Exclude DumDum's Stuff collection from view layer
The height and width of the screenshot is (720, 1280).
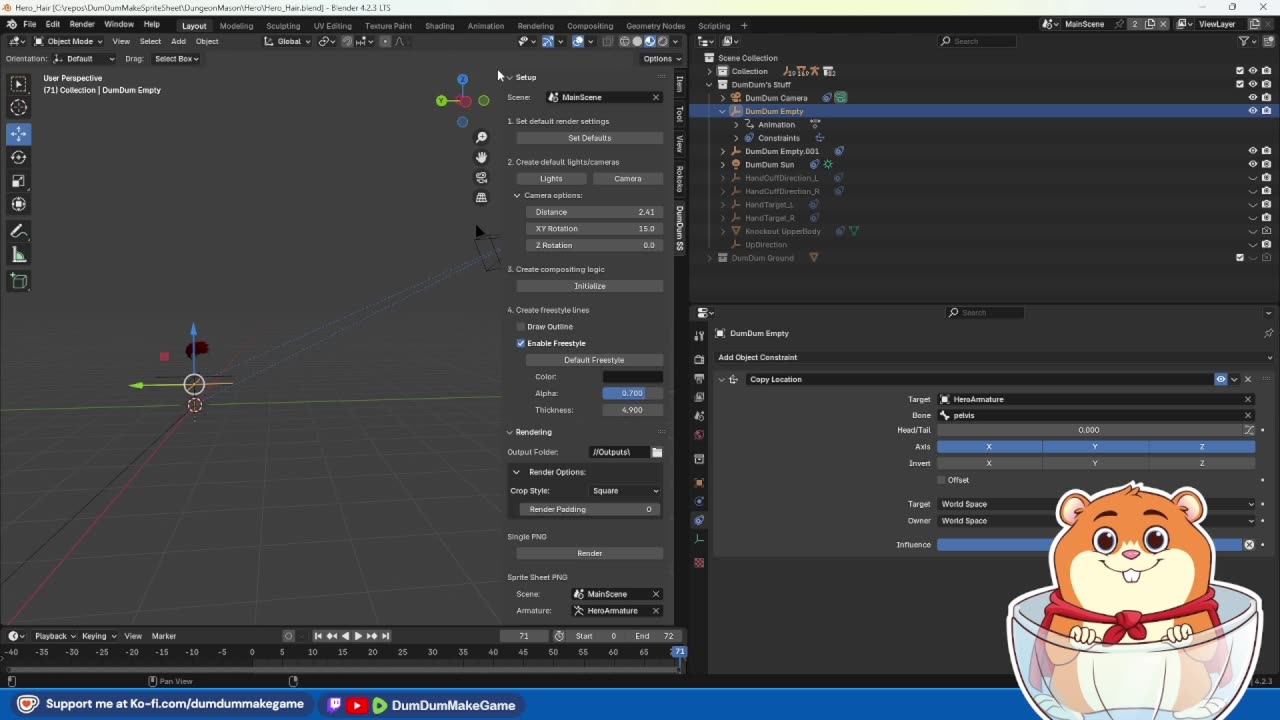pos(1240,84)
